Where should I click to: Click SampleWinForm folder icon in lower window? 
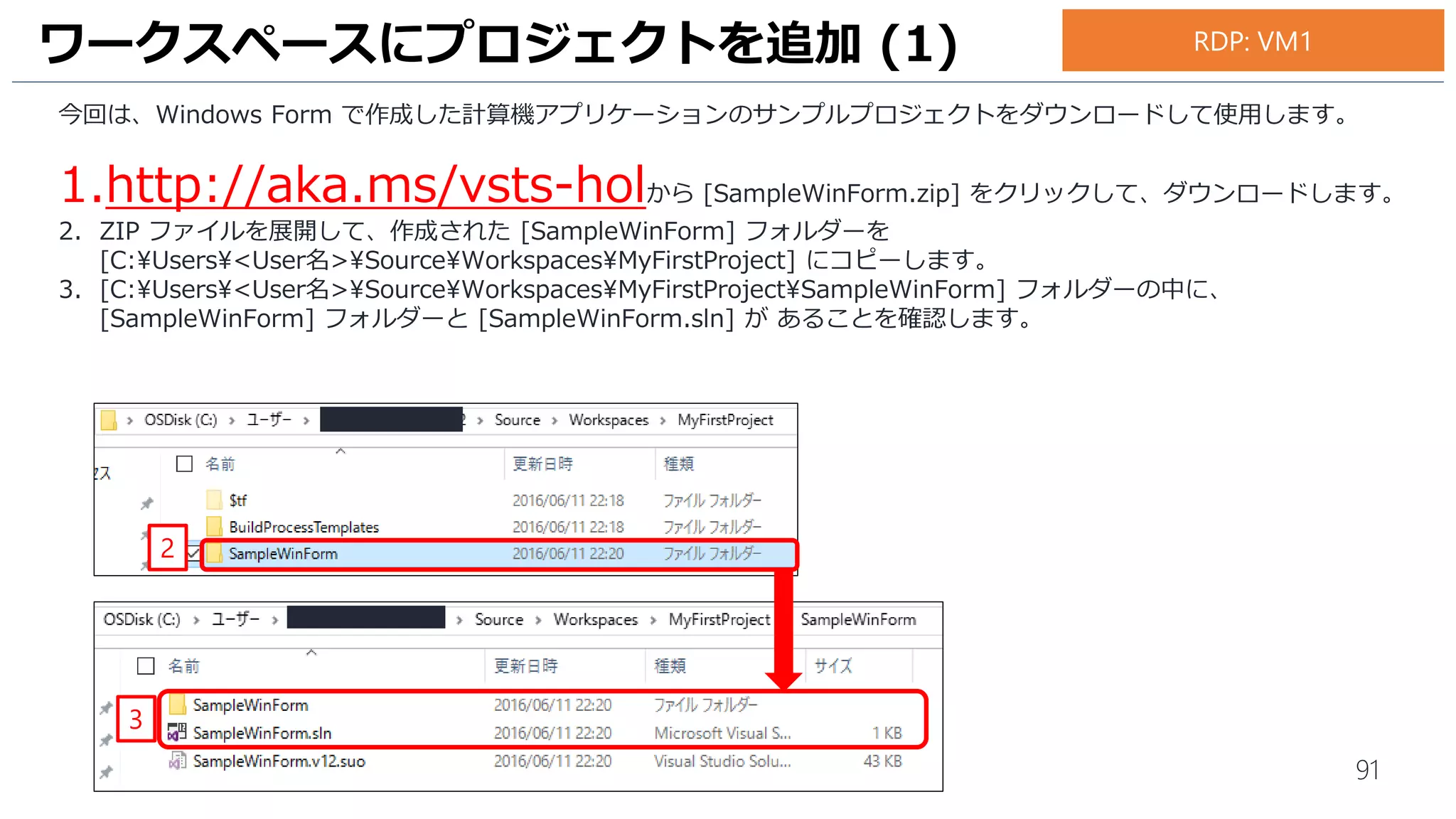(178, 705)
